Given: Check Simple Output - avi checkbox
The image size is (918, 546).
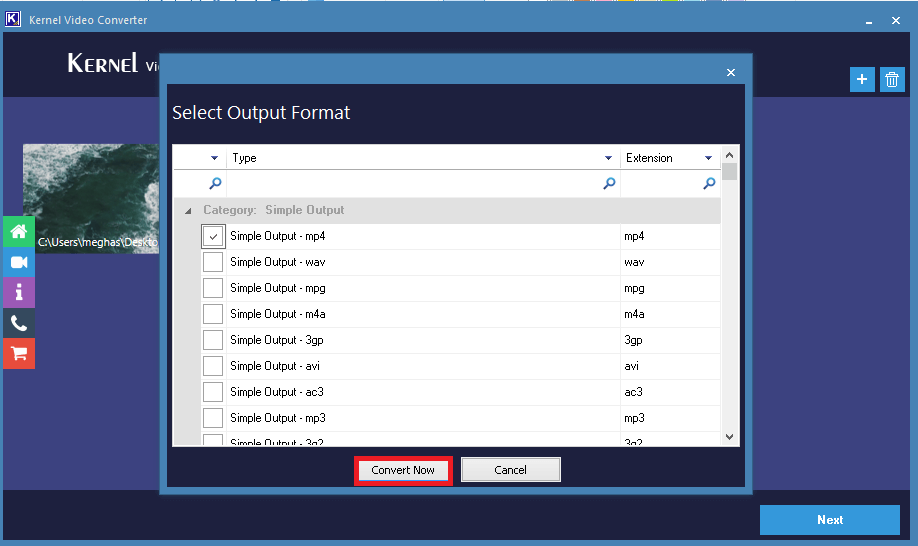Looking at the screenshot, I should coord(213,366).
